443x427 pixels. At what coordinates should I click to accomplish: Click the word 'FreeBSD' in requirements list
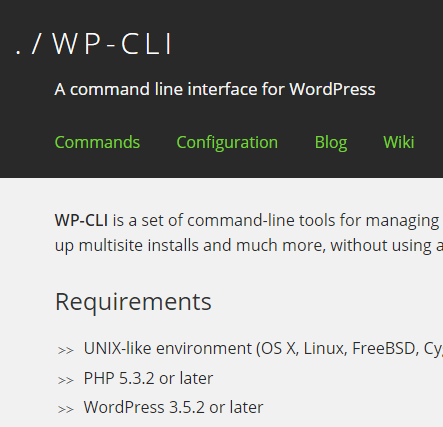383,349
